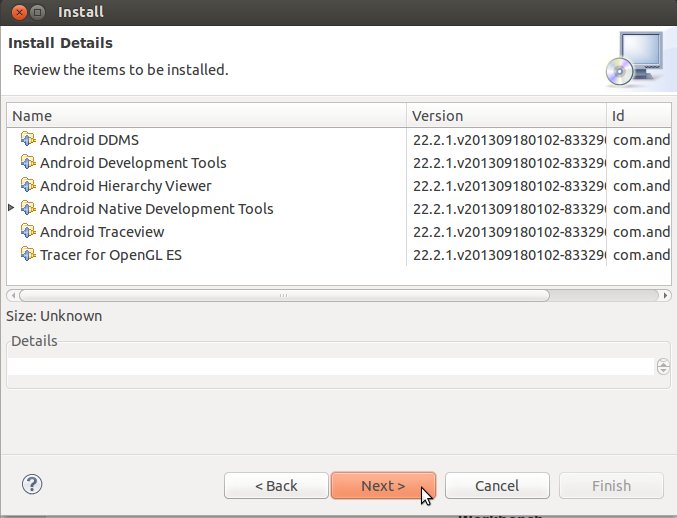
Task: Click the Android Hierarchy Viewer feature icon
Action: click(28, 185)
